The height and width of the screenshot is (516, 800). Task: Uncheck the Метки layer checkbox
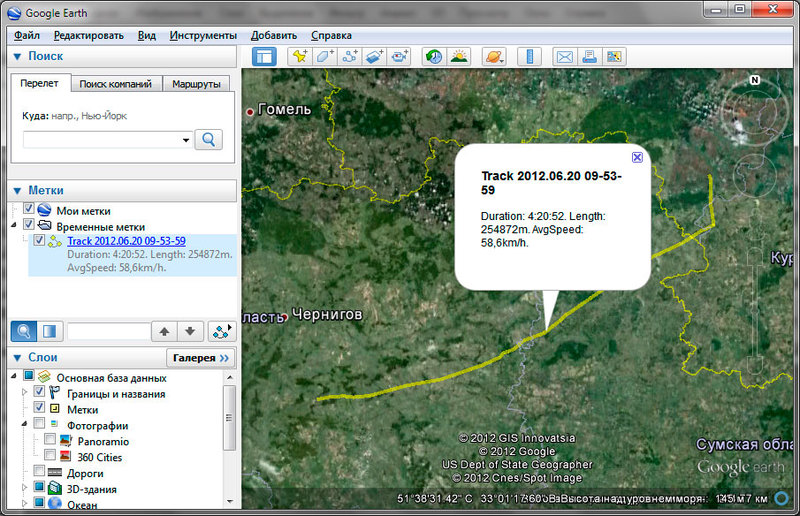tap(39, 407)
